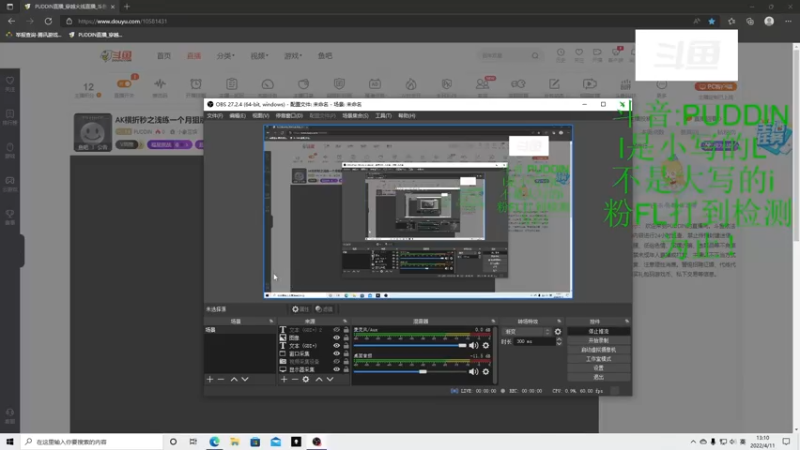The height and width of the screenshot is (450, 800).
Task: Click the Douyu logo in the page header
Action: pos(116,56)
